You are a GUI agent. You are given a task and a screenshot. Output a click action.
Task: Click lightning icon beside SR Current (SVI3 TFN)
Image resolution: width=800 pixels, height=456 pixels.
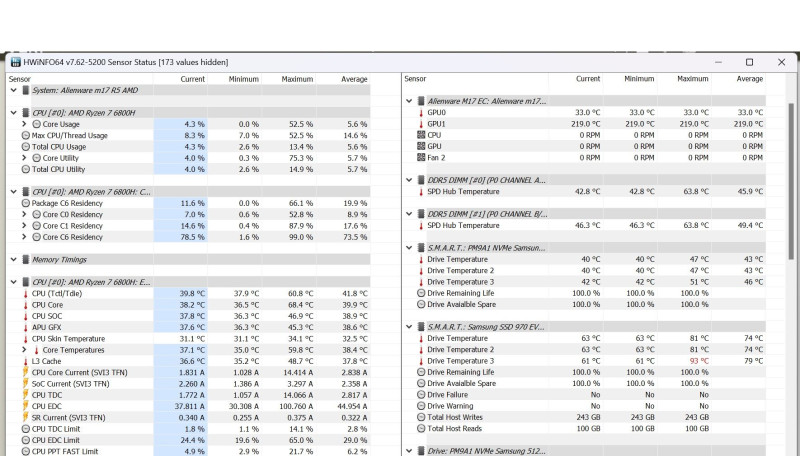[x=26, y=417]
